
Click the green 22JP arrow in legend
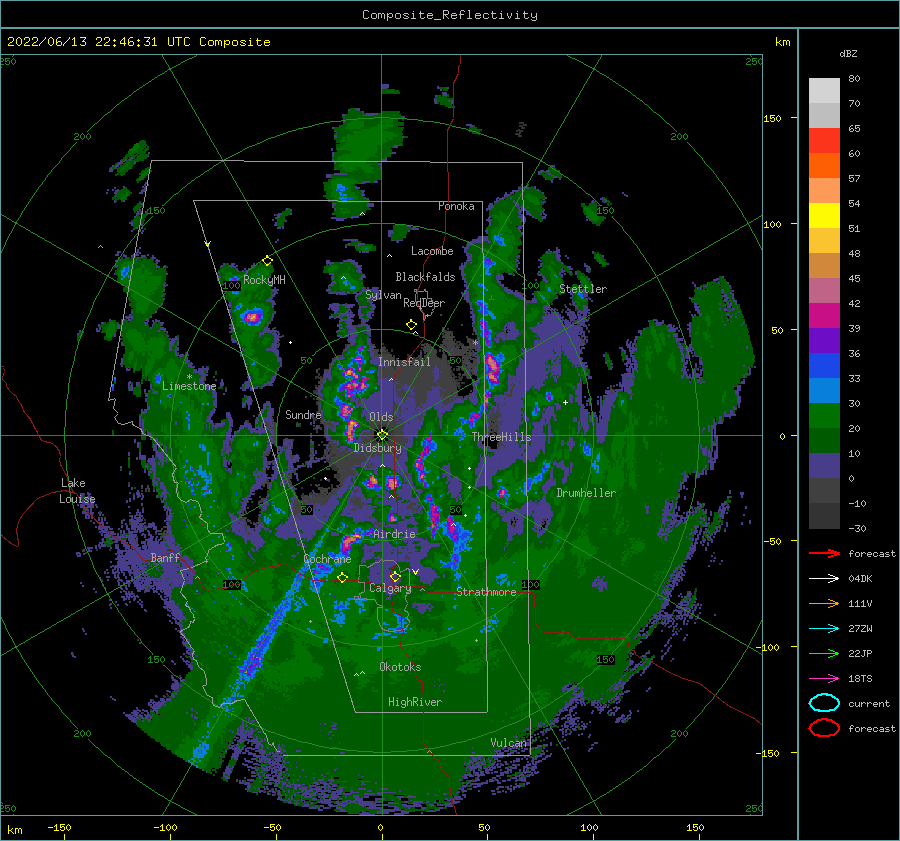pos(824,653)
